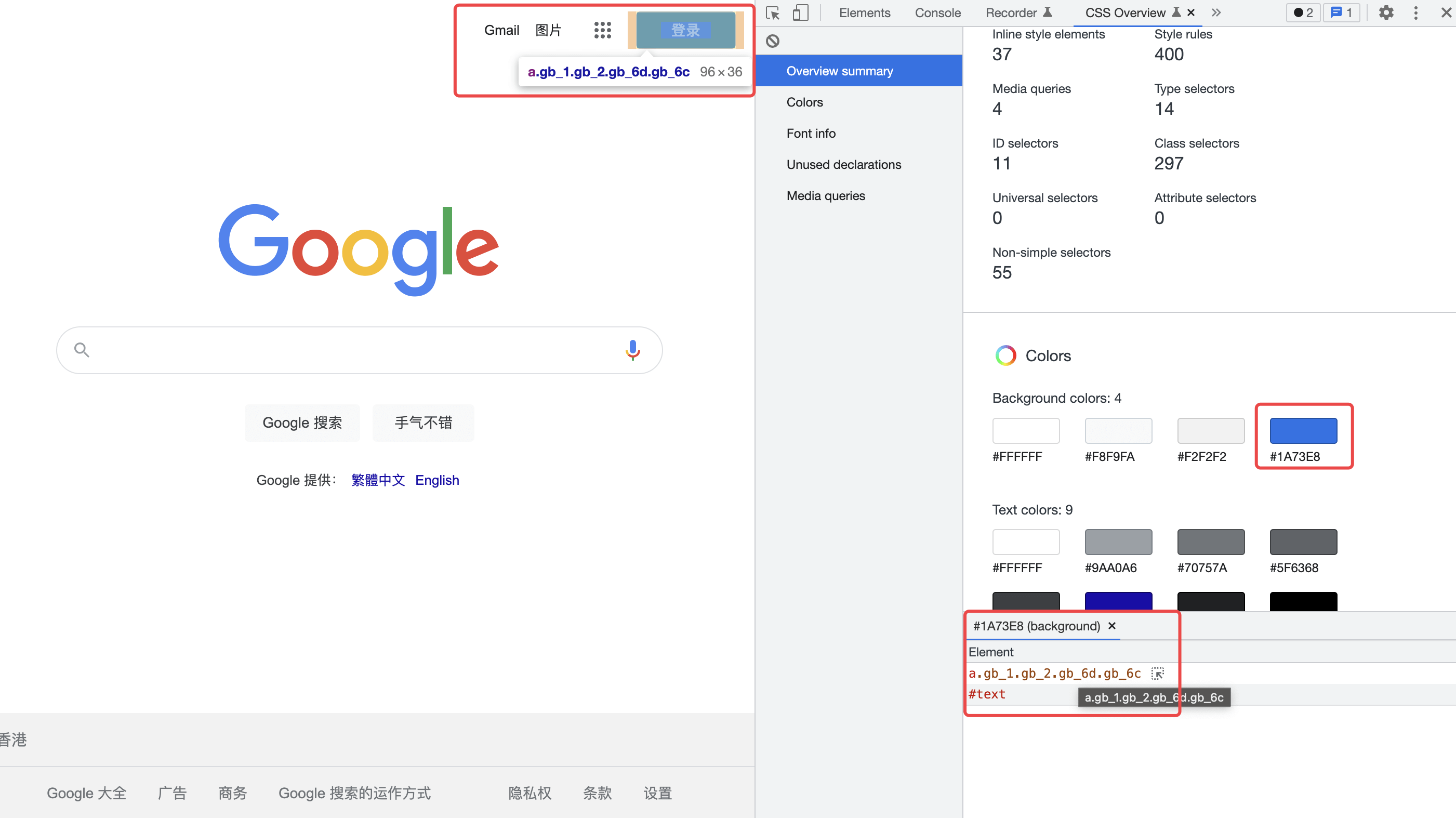Image resolution: width=1456 pixels, height=818 pixels.
Task: Toggle the device toolbar icon
Action: point(800,13)
